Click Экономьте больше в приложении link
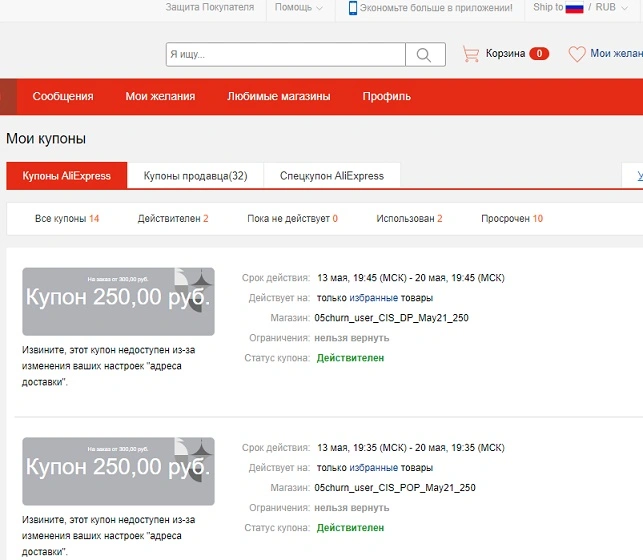 (x=436, y=8)
